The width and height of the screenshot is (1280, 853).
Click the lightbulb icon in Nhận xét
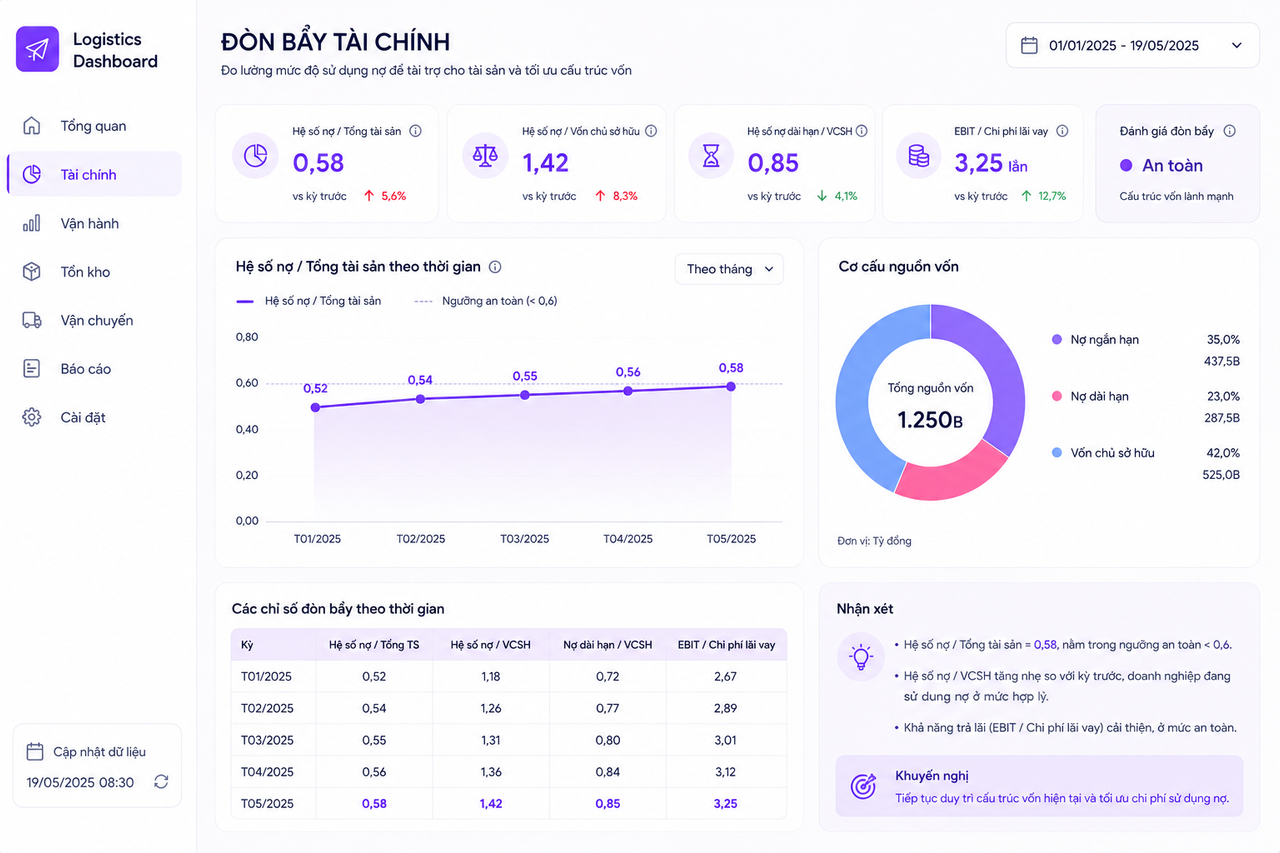click(x=861, y=657)
